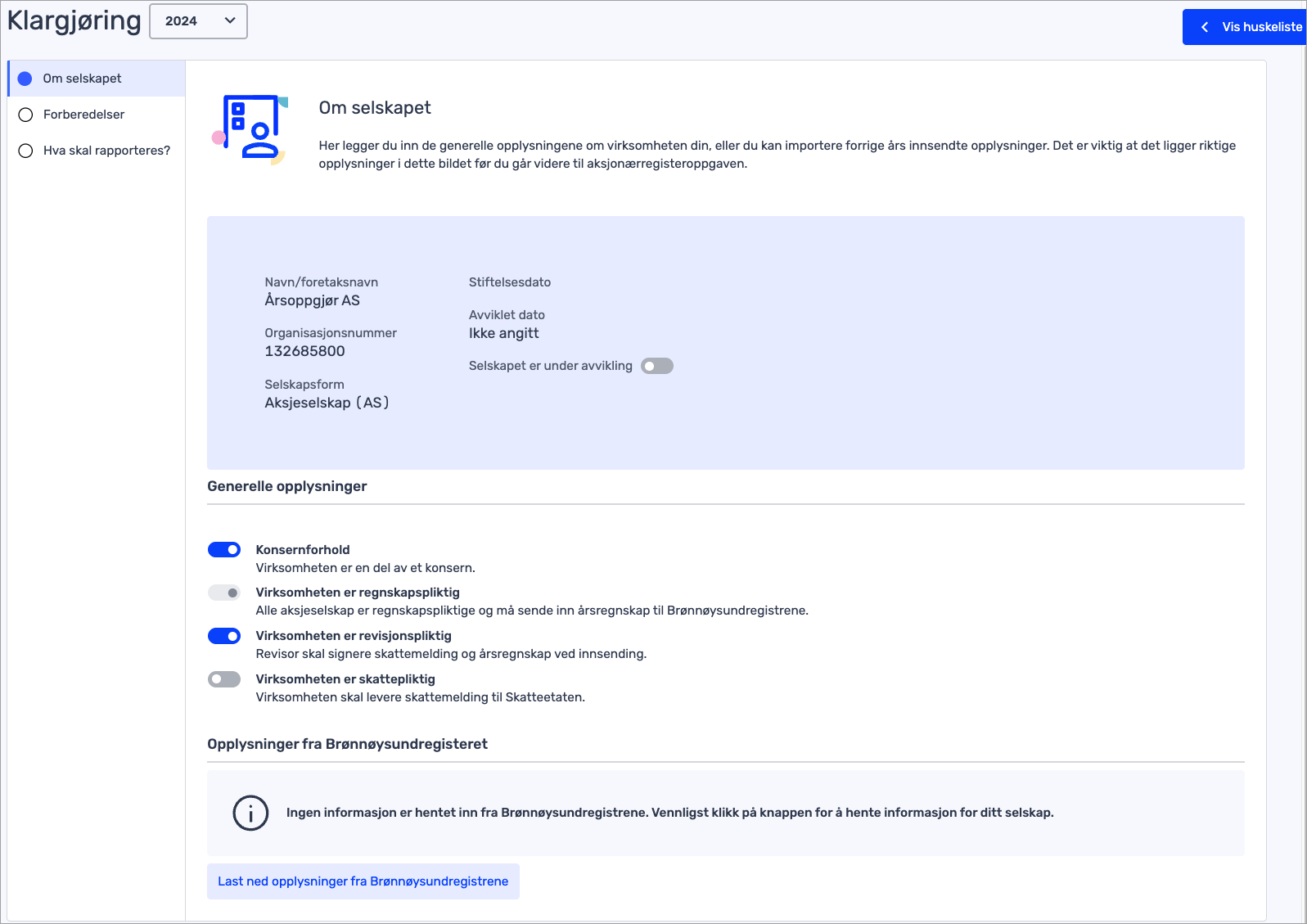Click the info icon in Brønnøysund notice

pos(250,814)
